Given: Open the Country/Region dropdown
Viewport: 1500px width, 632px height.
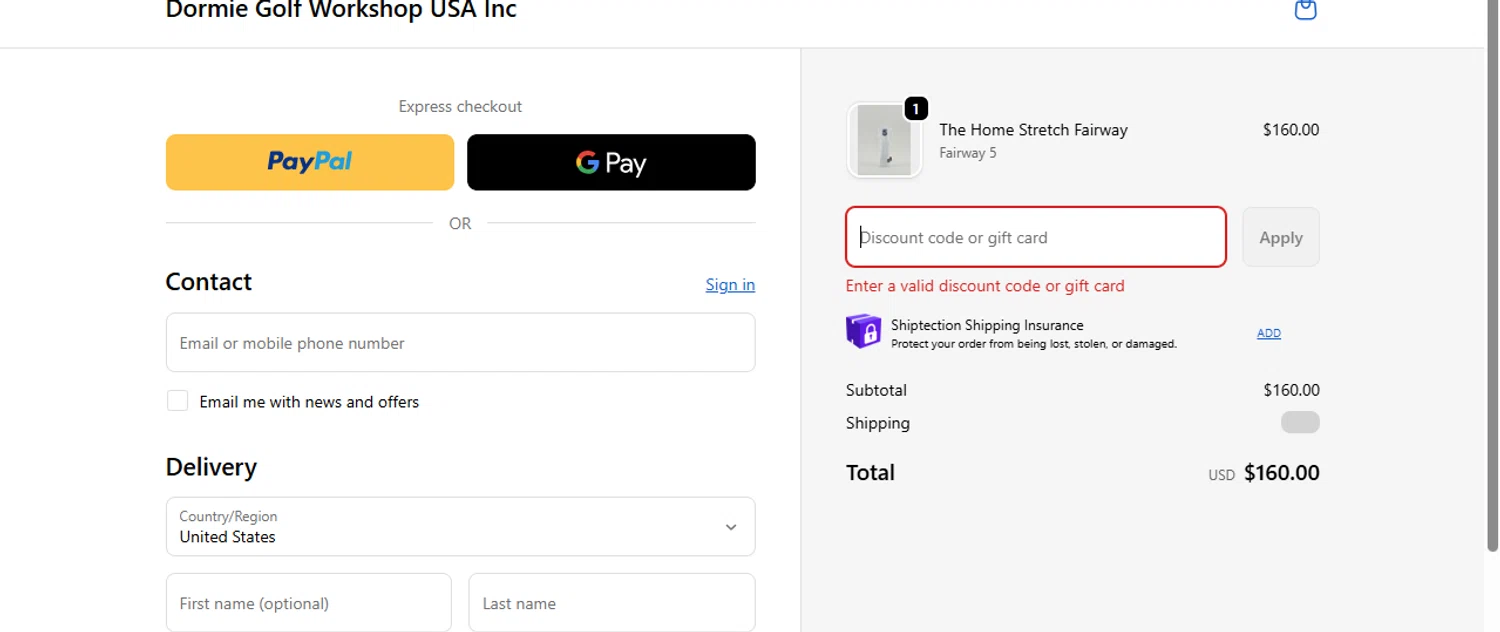Looking at the screenshot, I should [460, 527].
